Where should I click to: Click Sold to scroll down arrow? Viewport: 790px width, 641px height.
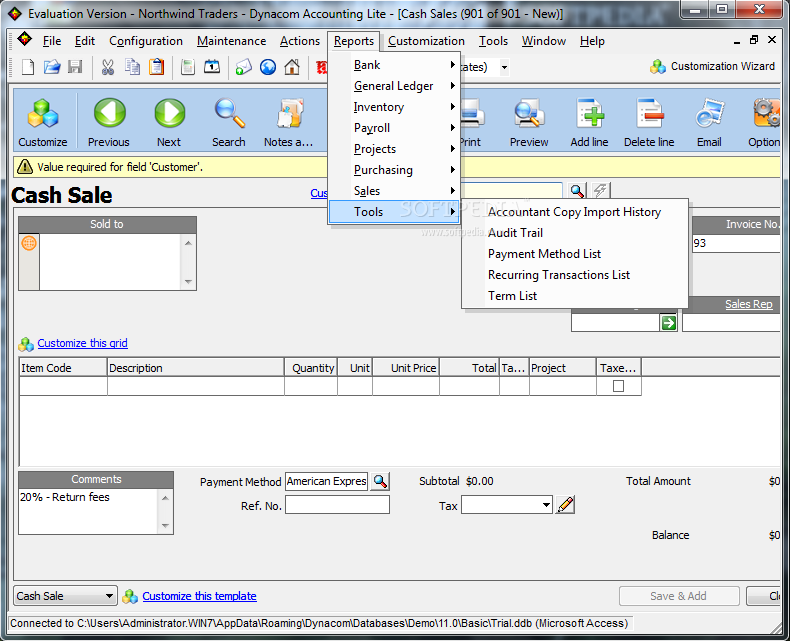pos(188,282)
